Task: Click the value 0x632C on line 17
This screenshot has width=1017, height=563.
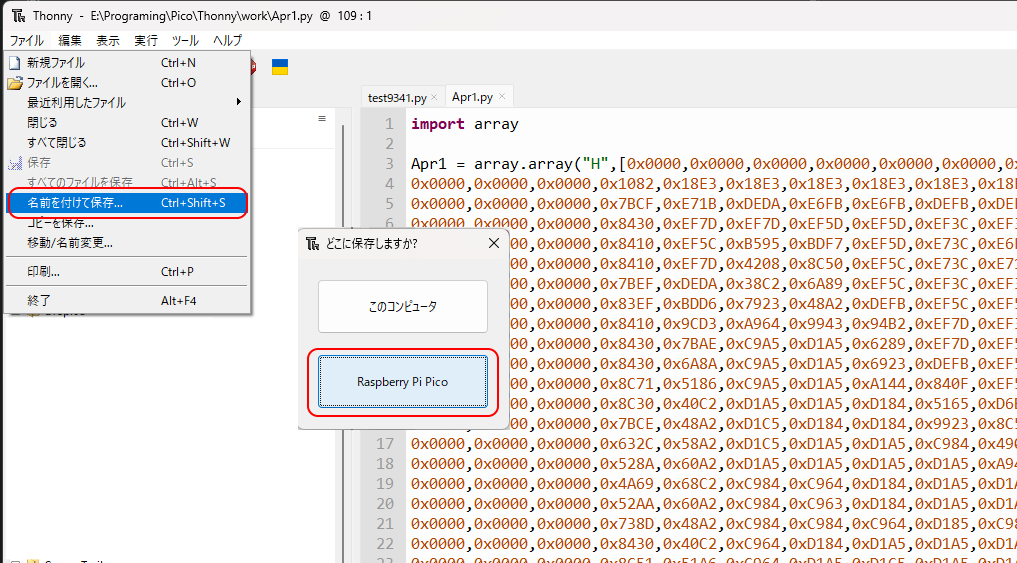Action: [x=627, y=444]
